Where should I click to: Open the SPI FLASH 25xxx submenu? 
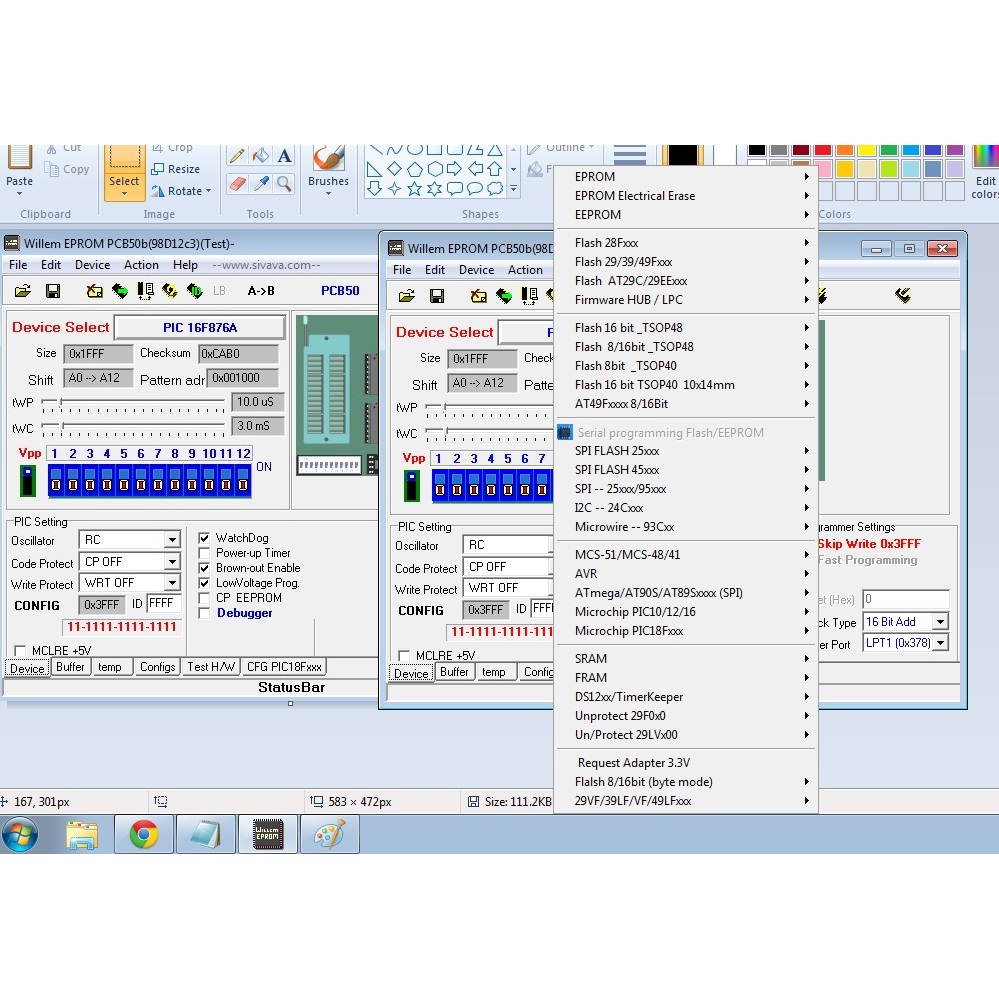[686, 451]
